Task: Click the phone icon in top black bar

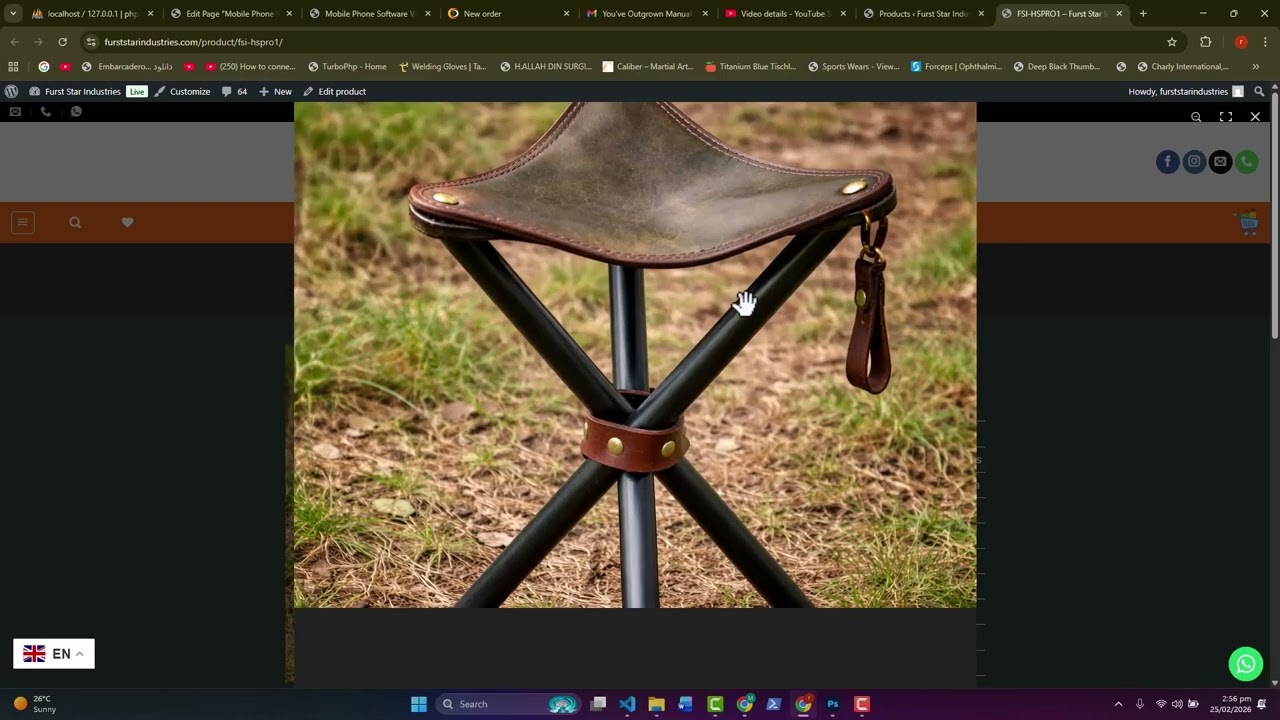Action: click(x=45, y=112)
